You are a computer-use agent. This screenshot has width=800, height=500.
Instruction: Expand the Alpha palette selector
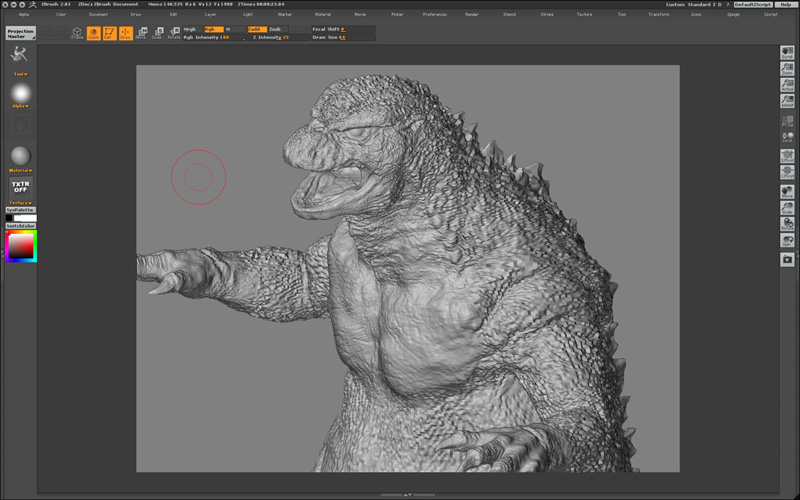tap(20, 94)
